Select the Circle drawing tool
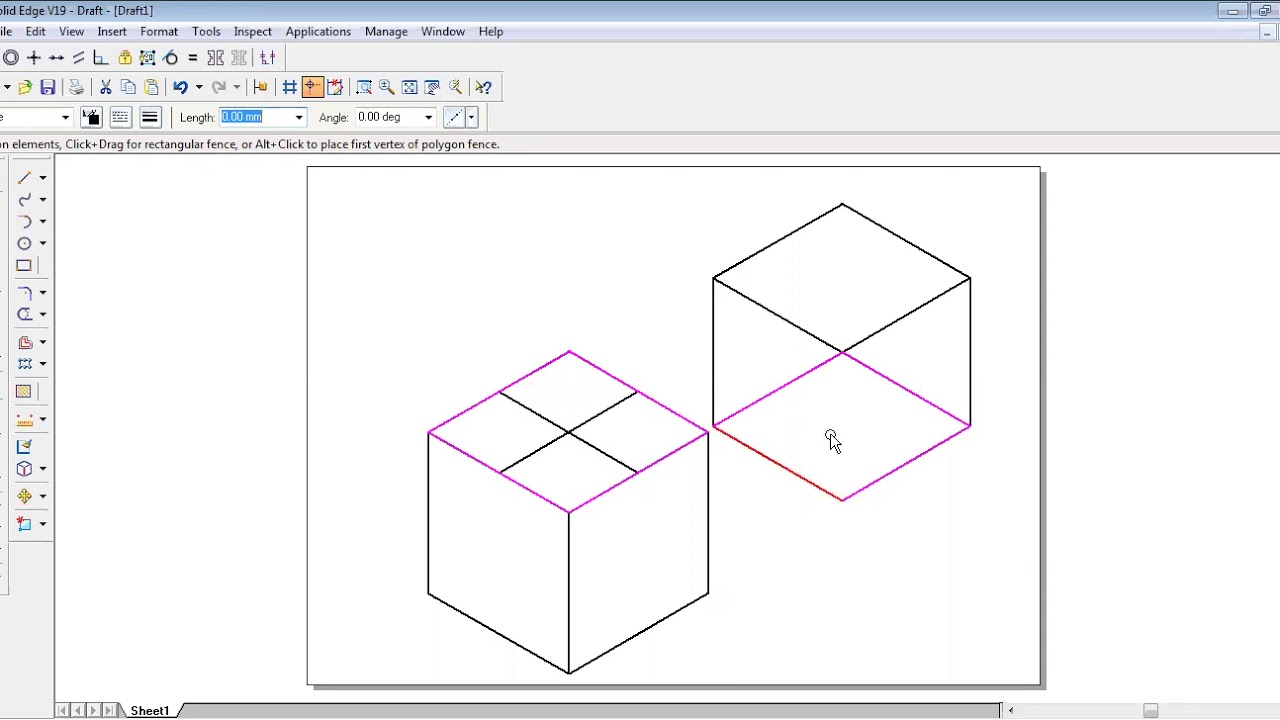The height and width of the screenshot is (720, 1280). pyautogui.click(x=24, y=243)
